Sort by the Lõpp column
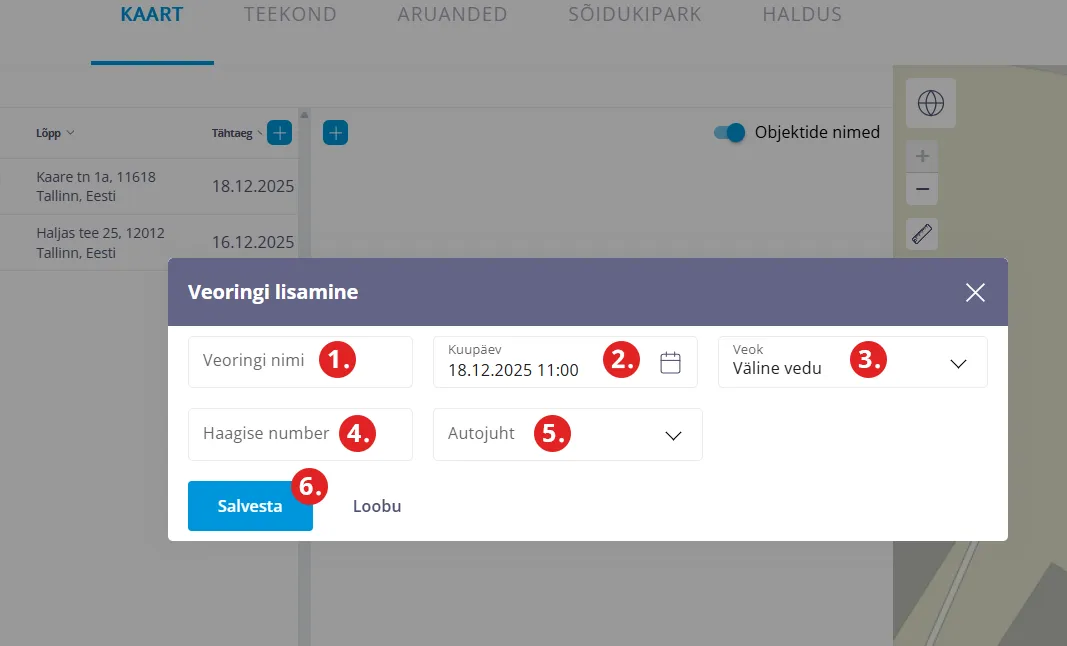1067x646 pixels. click(x=56, y=133)
